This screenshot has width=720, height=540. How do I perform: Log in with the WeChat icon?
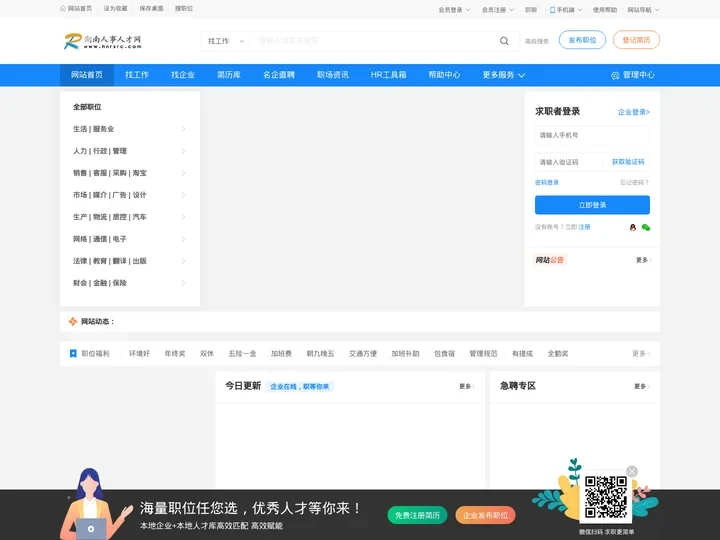pyautogui.click(x=646, y=227)
